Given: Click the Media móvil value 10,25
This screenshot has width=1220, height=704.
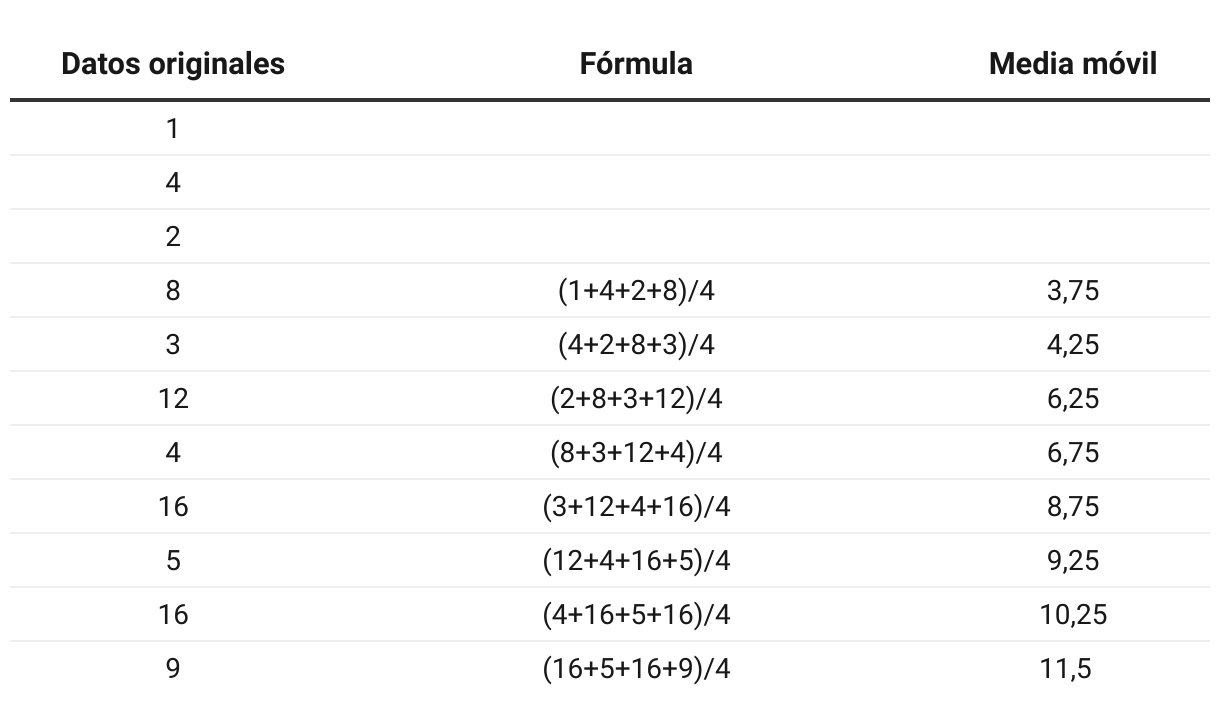Looking at the screenshot, I should (1073, 615).
